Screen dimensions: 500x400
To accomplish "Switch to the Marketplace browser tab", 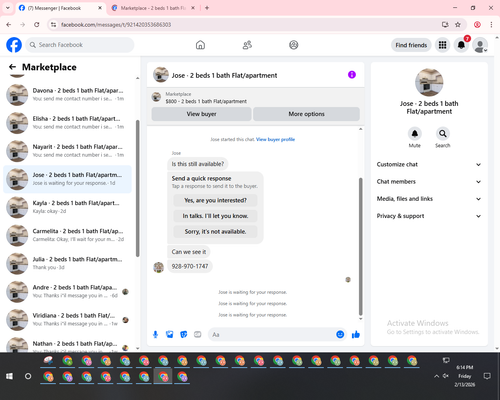I will coord(153,8).
